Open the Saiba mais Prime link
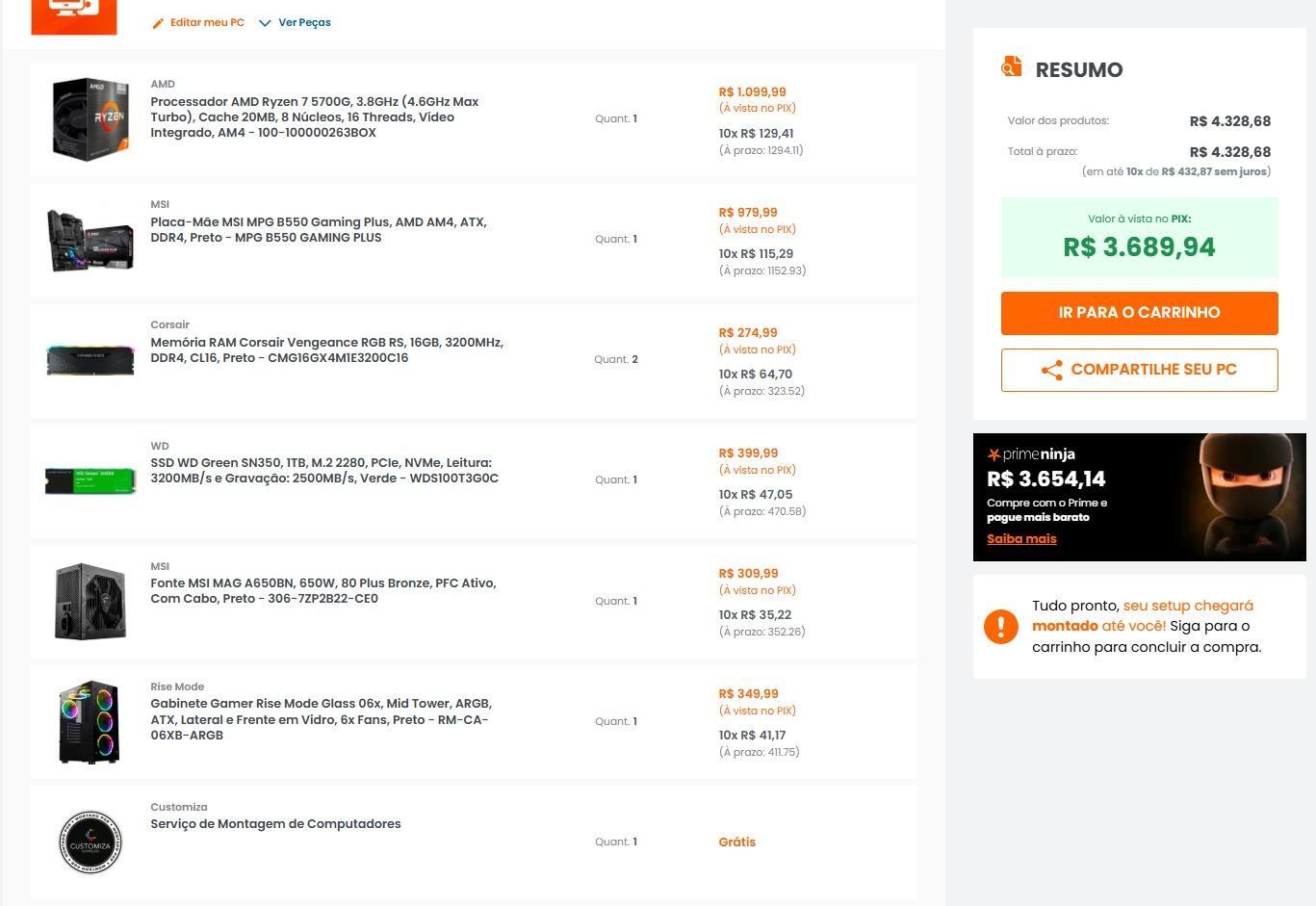Viewport: 1316px width, 906px height. [1021, 539]
